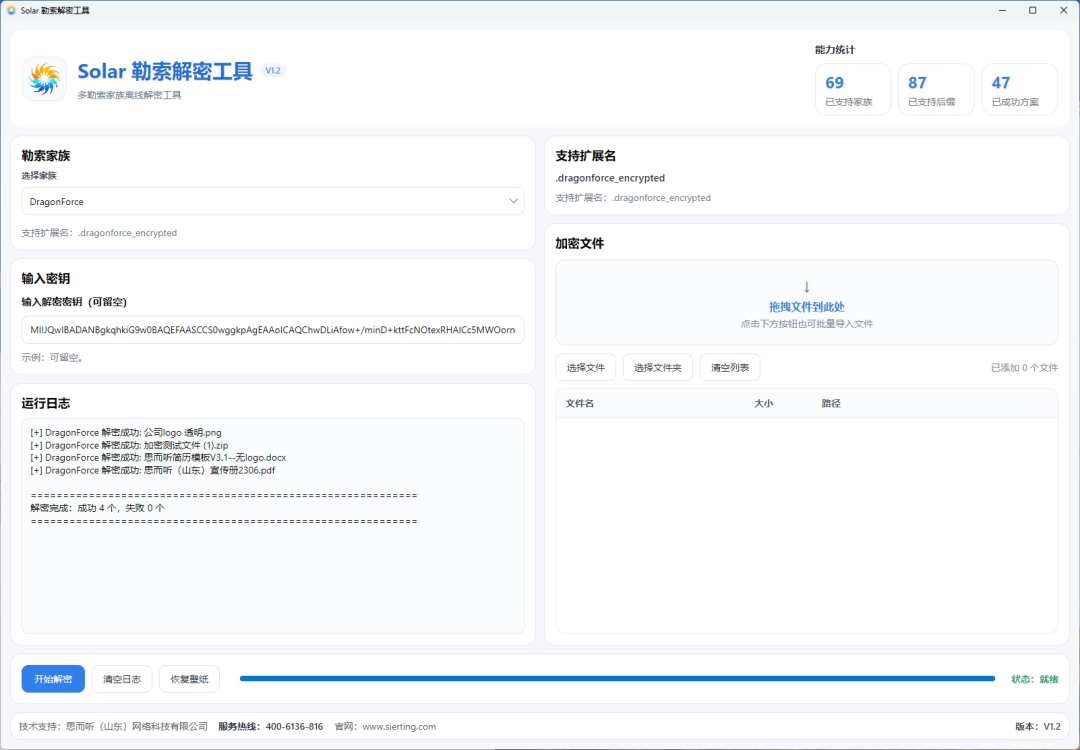Start decryption with the 开始解密 button
This screenshot has width=1080, height=750.
point(53,679)
